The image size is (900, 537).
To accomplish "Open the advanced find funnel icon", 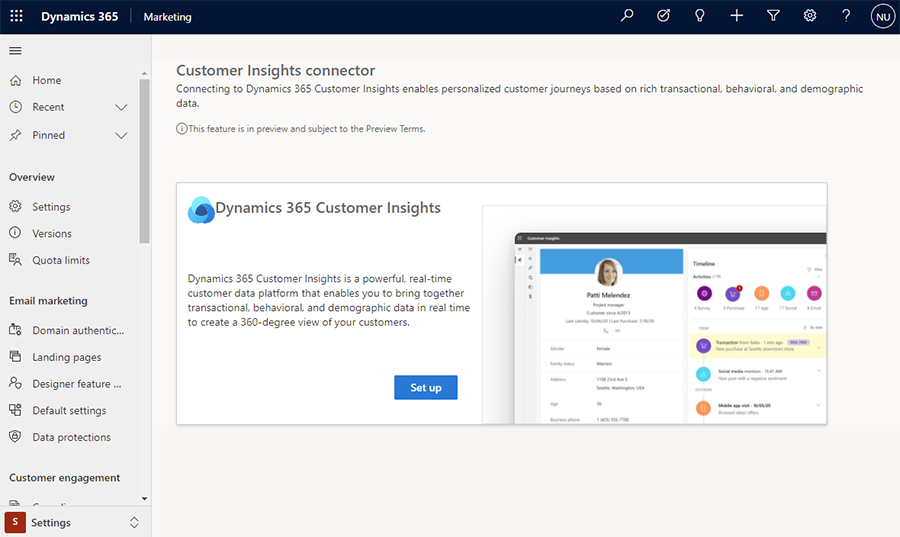I will pyautogui.click(x=773, y=16).
